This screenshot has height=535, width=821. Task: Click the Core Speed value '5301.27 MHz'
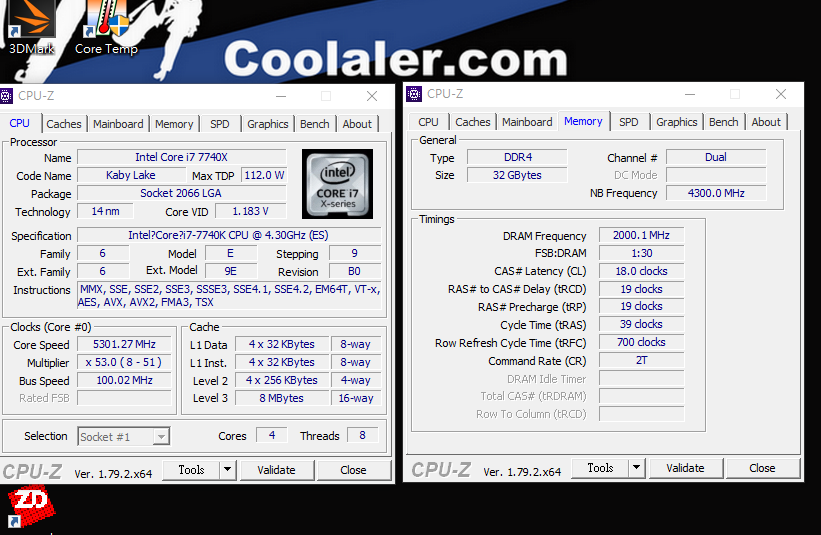pyautogui.click(x=124, y=344)
